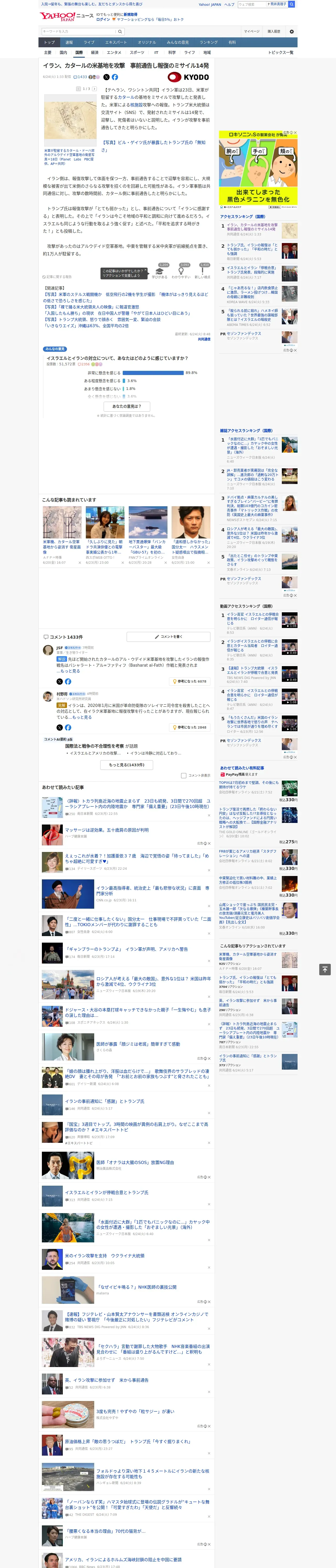This screenshot has height=1568, width=336.
Task: Share the 村野将 comment on X
Action: coord(60,727)
